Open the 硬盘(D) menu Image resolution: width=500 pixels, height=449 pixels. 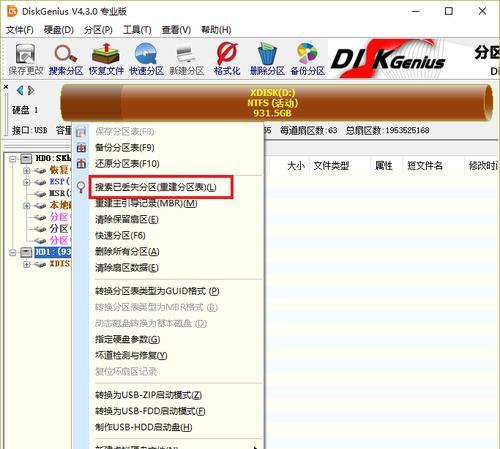click(59, 30)
